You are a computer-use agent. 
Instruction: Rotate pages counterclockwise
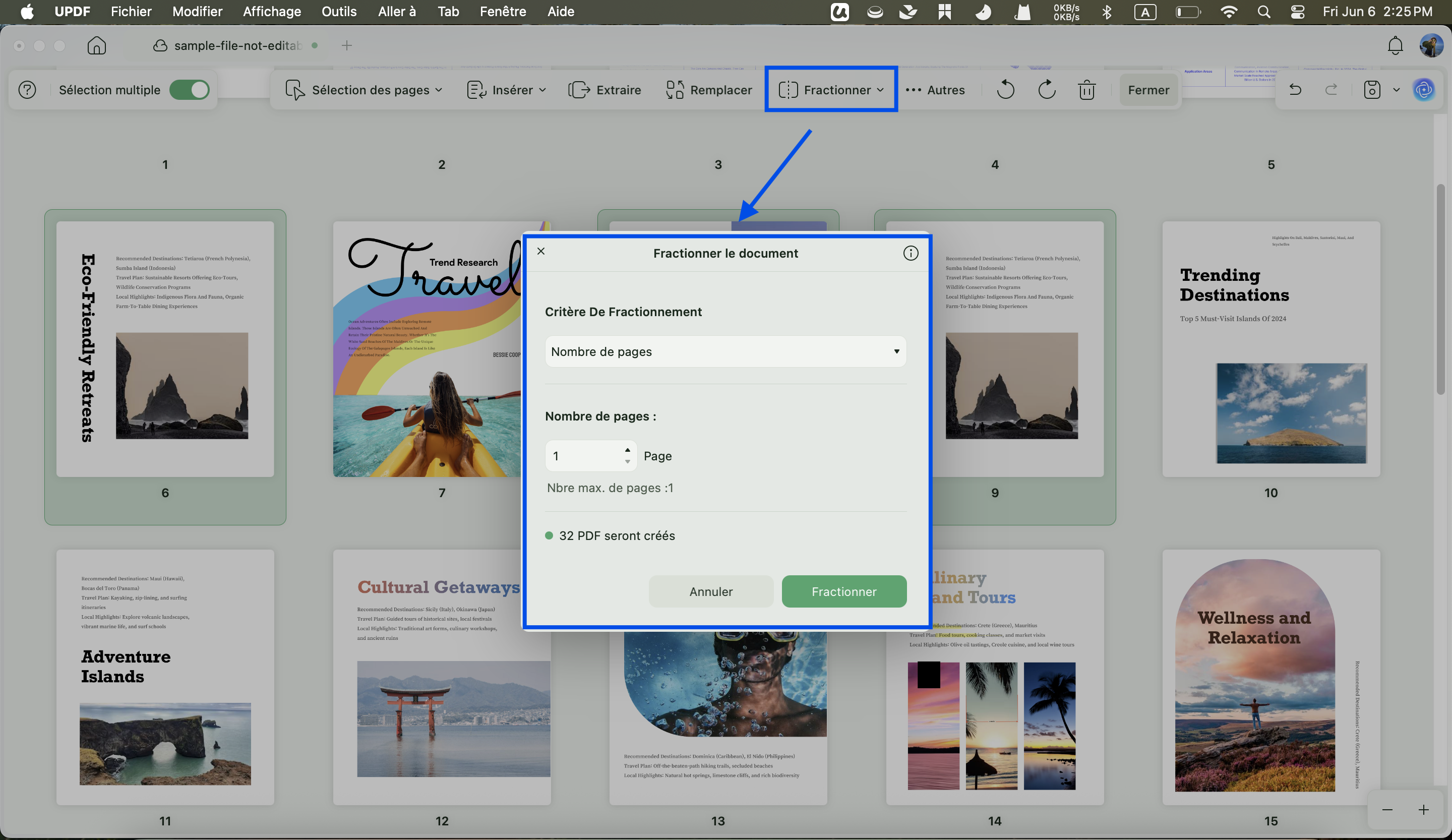click(1005, 90)
